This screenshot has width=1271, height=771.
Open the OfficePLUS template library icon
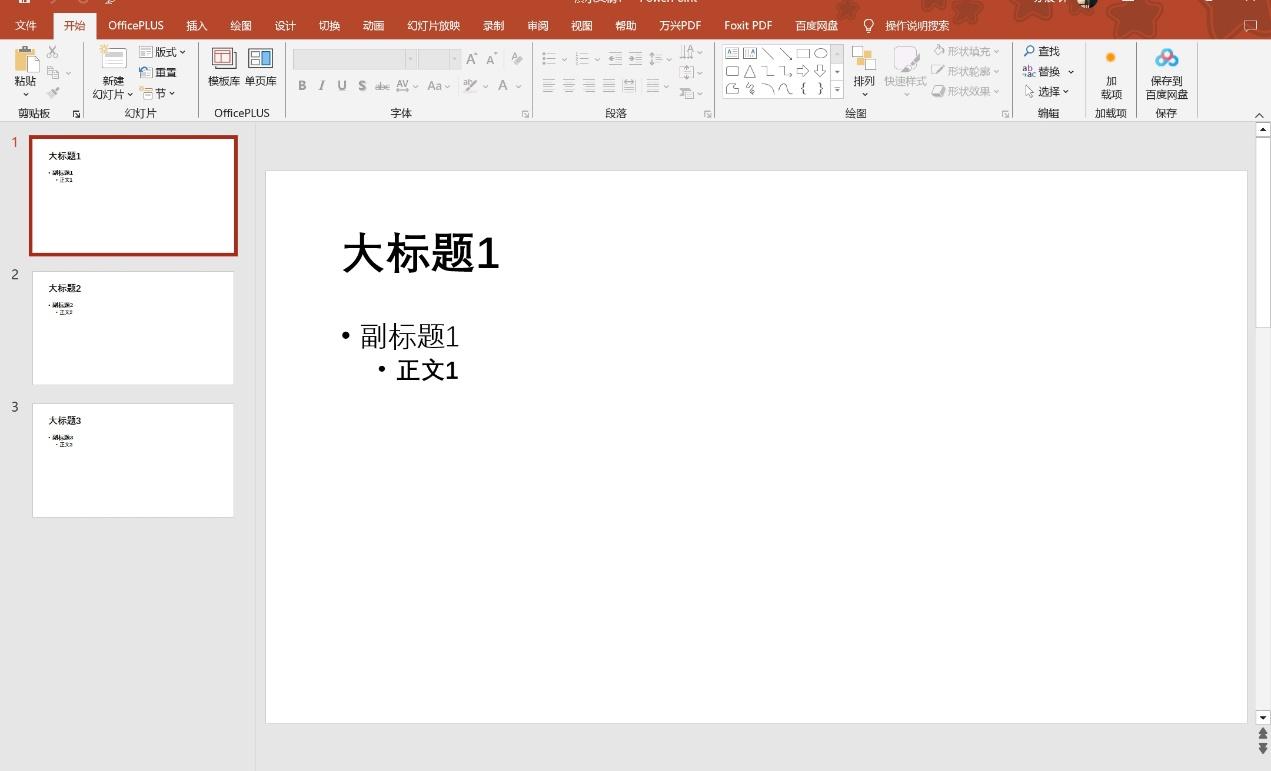click(224, 59)
